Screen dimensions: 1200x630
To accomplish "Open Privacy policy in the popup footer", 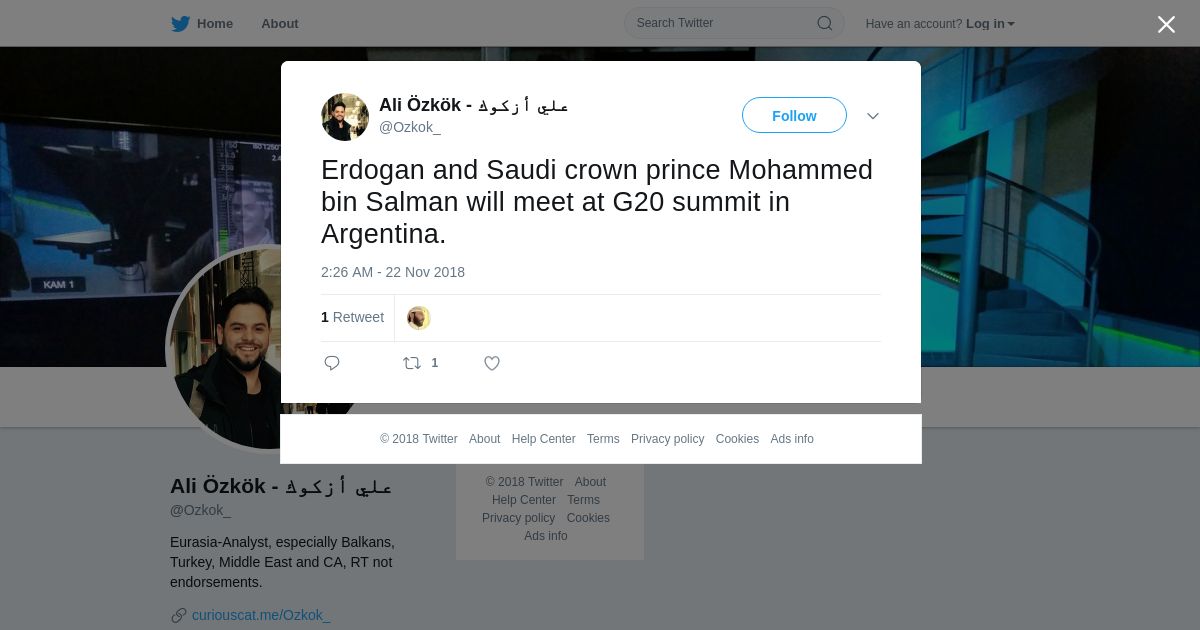I will pyautogui.click(x=667, y=439).
